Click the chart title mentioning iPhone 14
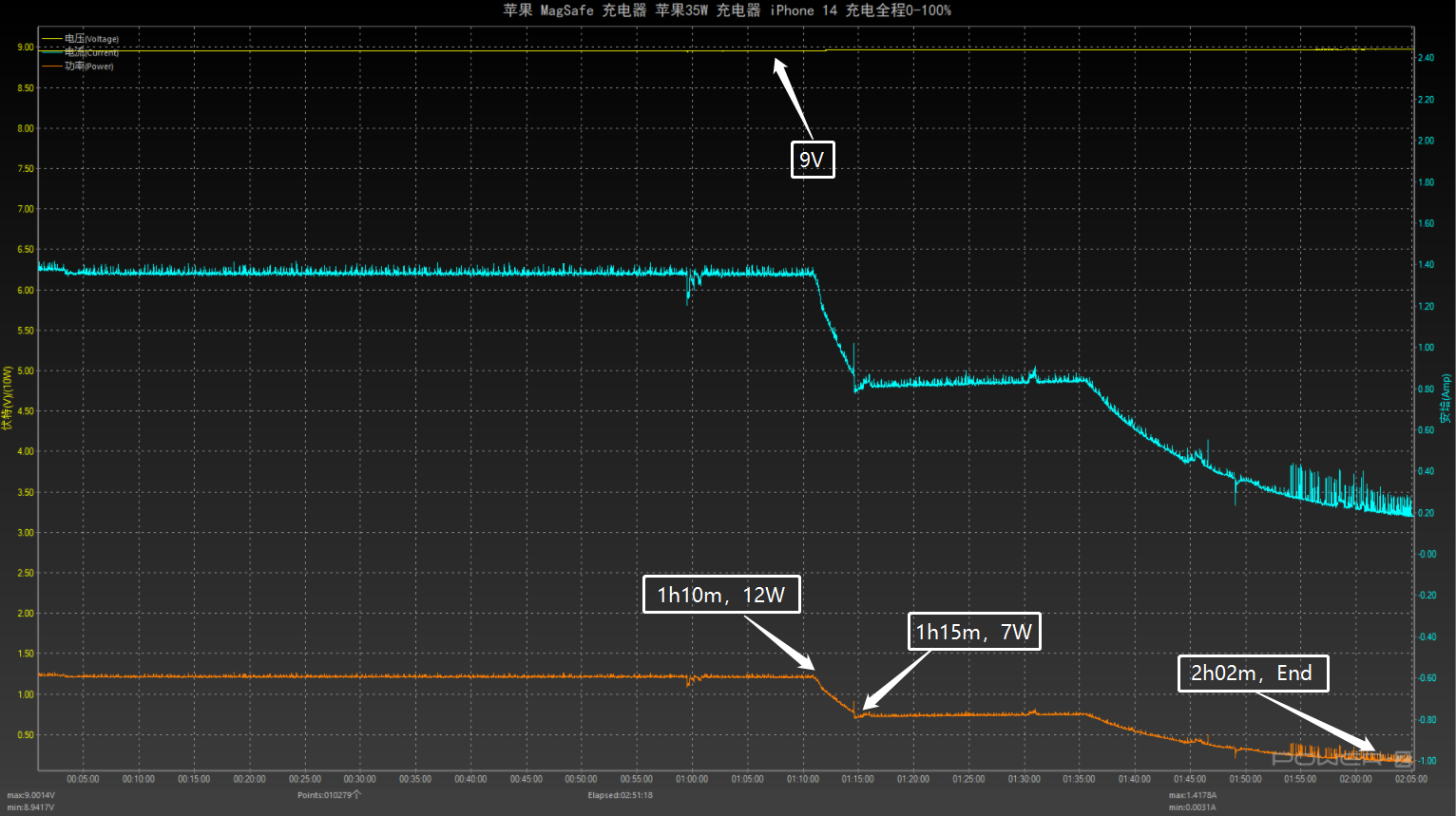This screenshot has width=1456, height=816. [727, 10]
